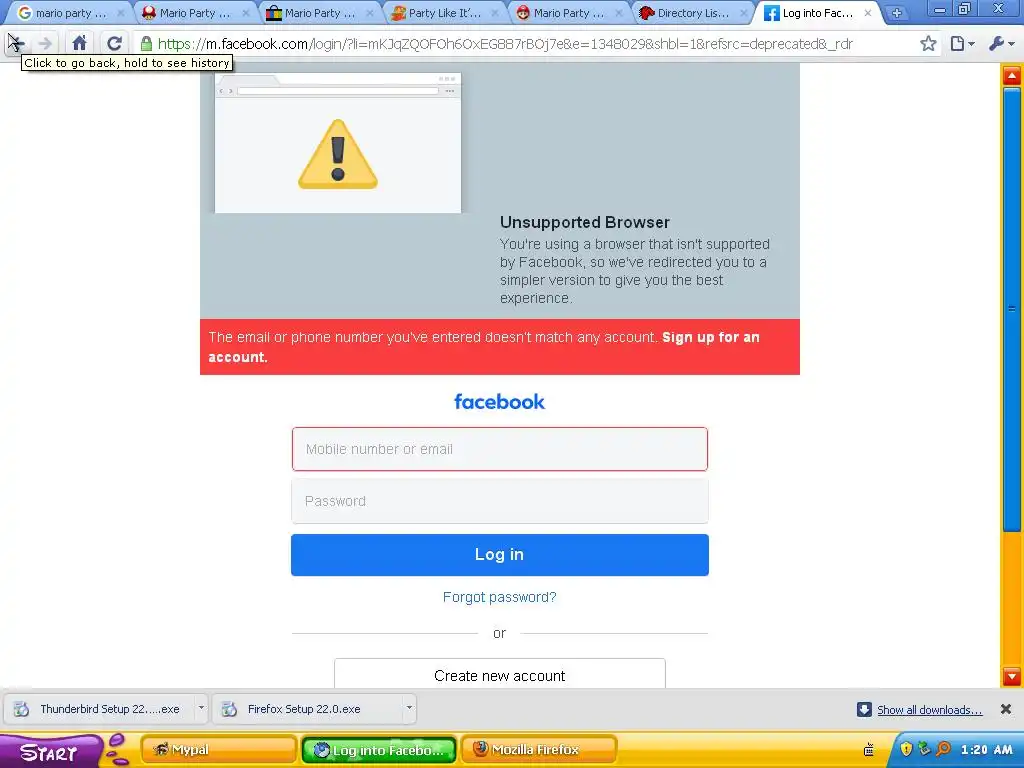Click the address bar URL
The image size is (1024, 768).
(505, 44)
